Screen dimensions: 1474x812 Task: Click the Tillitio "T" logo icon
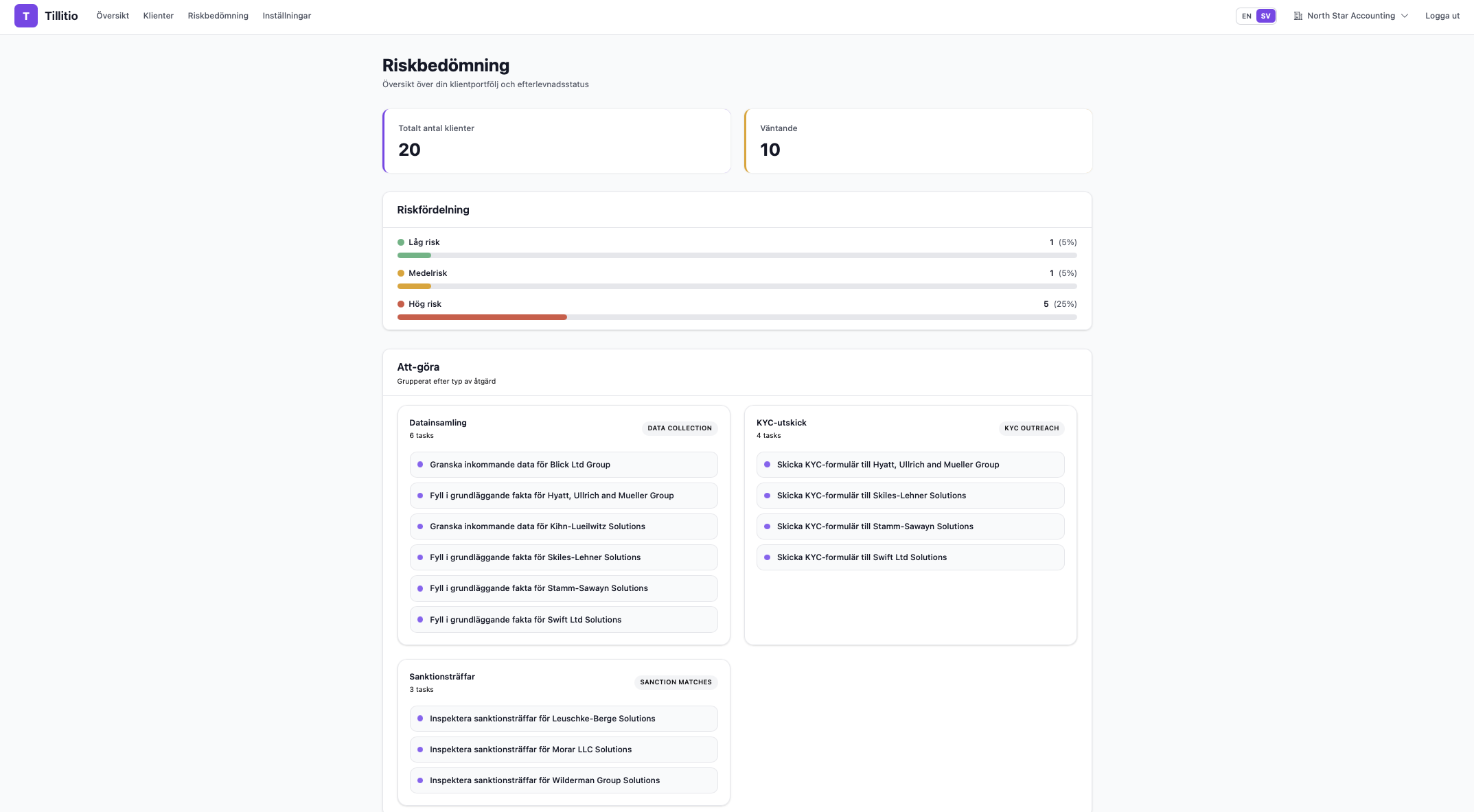click(26, 15)
